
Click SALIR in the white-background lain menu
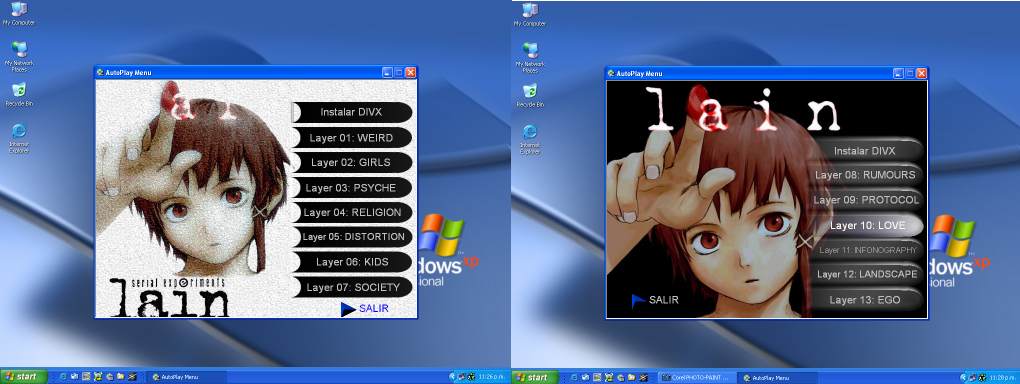tap(373, 309)
